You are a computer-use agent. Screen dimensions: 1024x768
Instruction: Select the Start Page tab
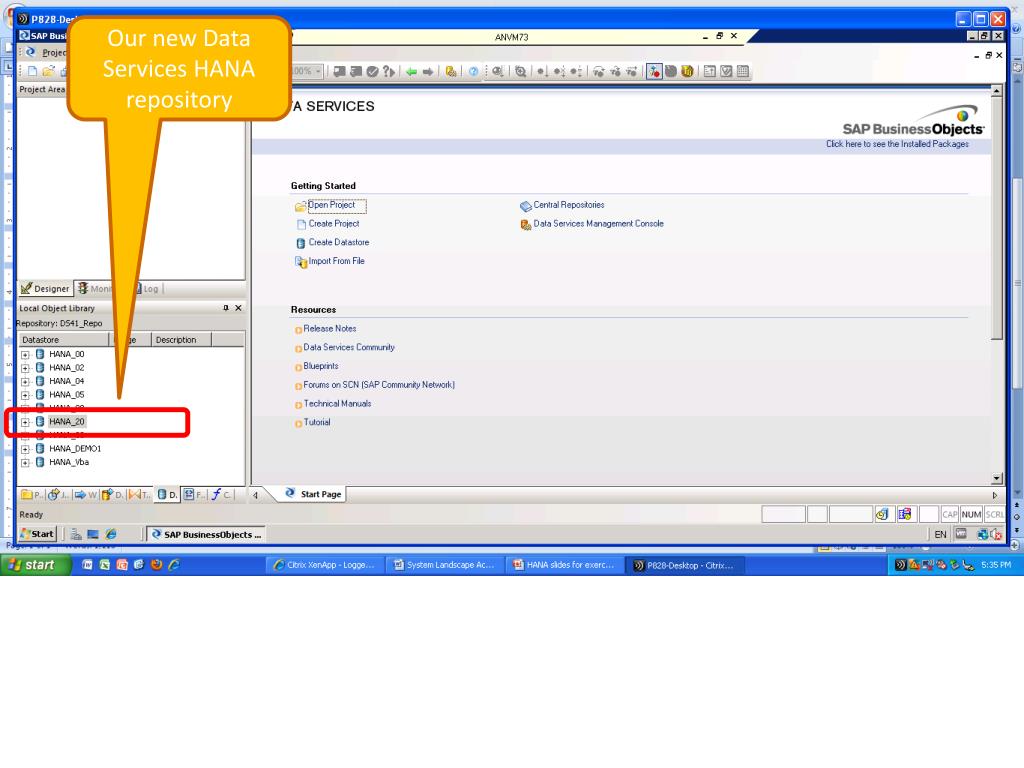point(313,494)
